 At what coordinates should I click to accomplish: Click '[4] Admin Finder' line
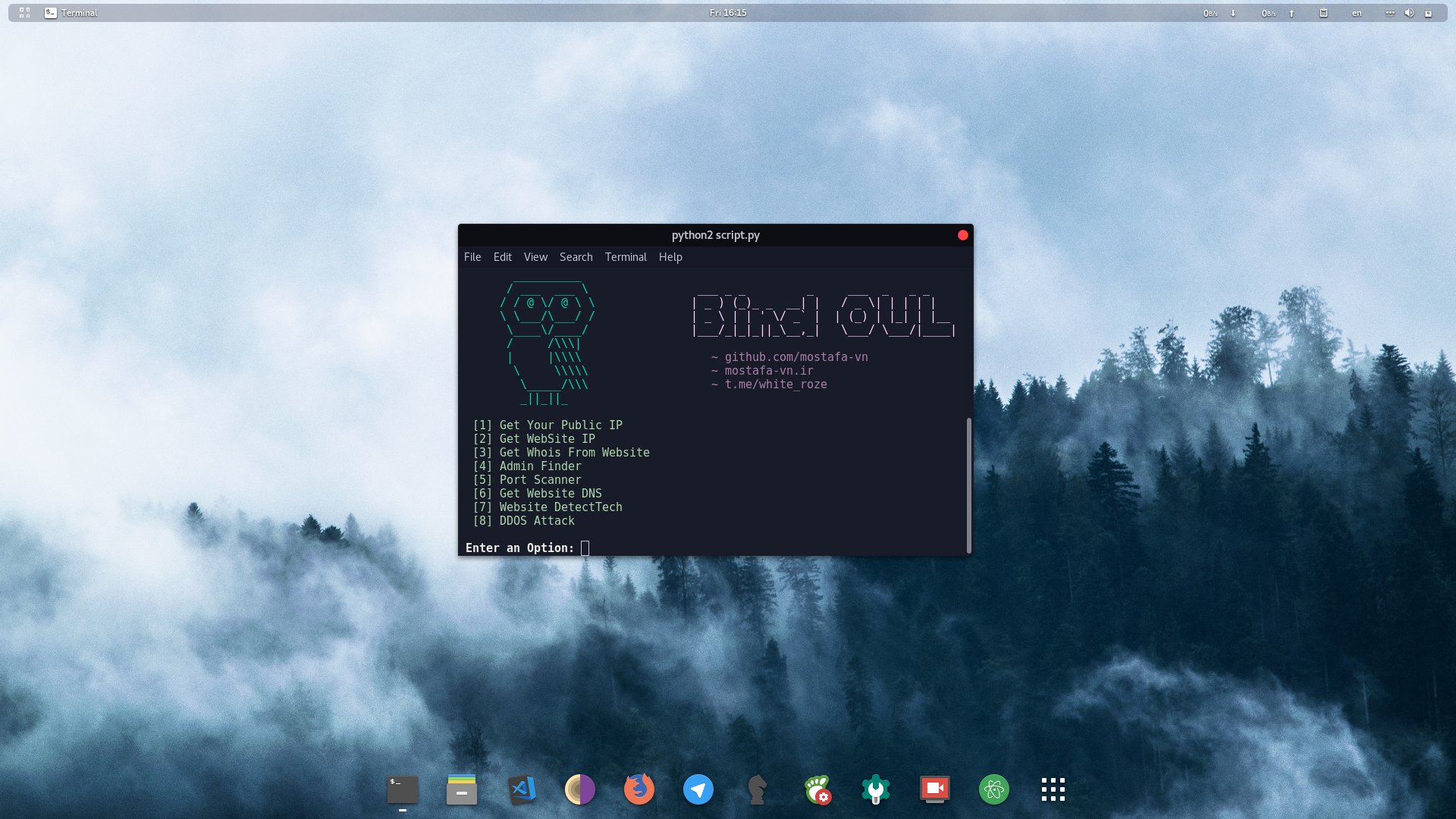click(x=527, y=466)
